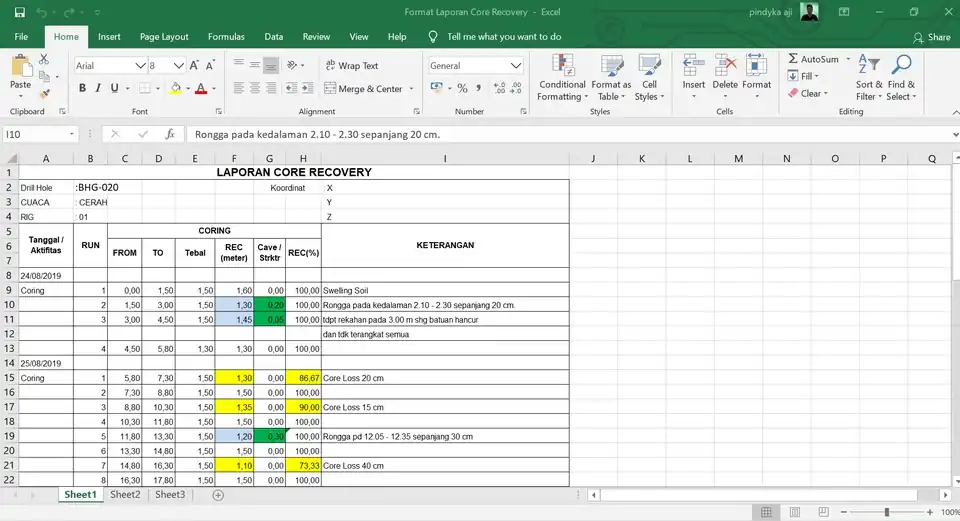Open the Borders dropdown arrow
This screenshot has width=960, height=521.
pyautogui.click(x=158, y=89)
